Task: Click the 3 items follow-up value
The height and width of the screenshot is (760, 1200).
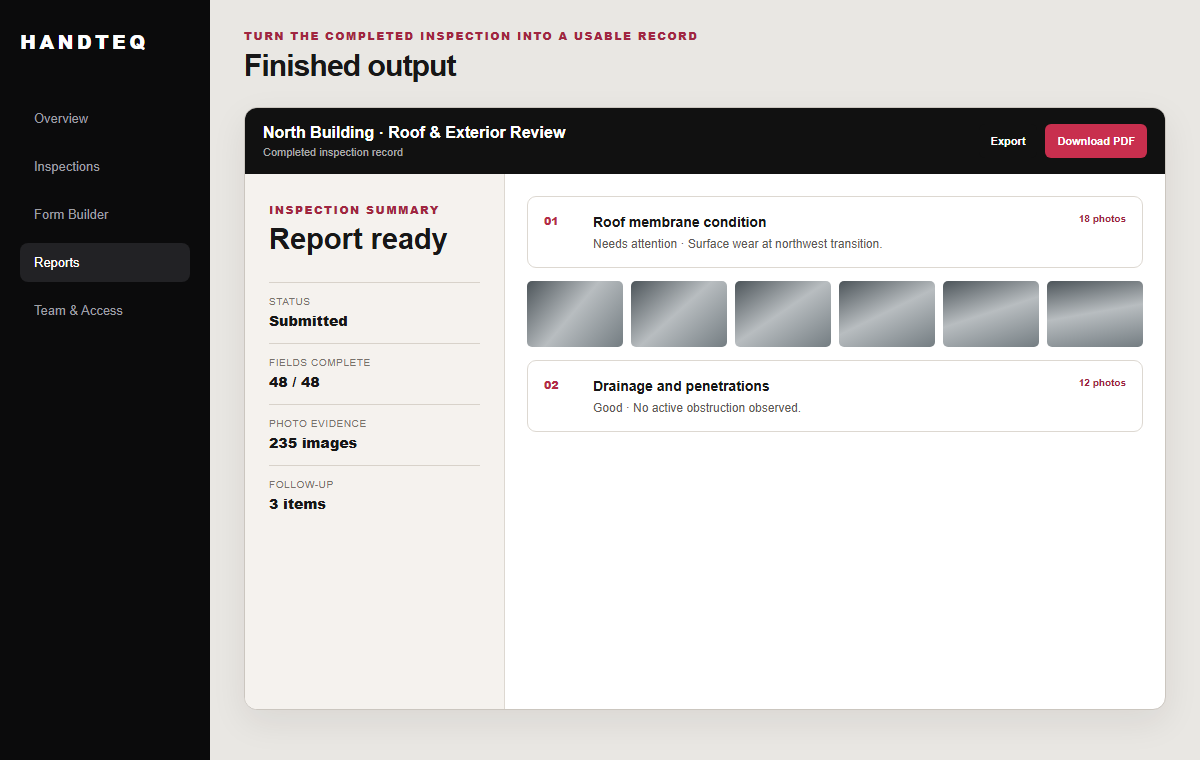Action: point(297,504)
